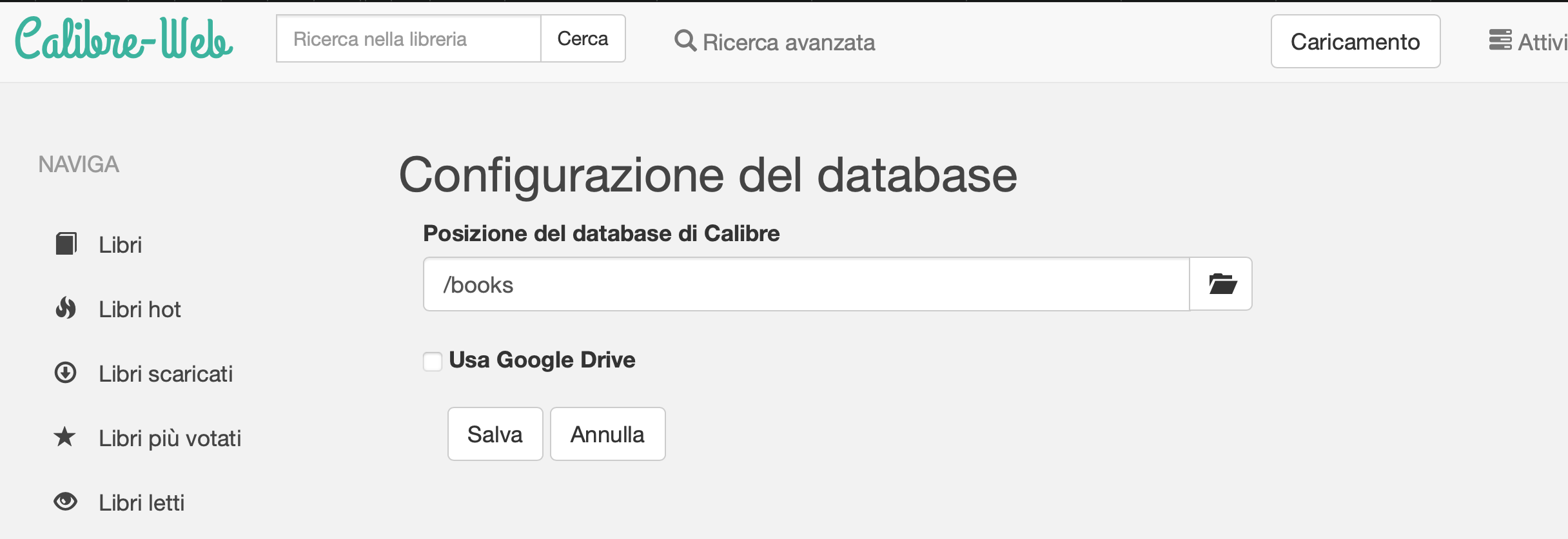
Task: Click the download icon for Libri scaricati
Action: [66, 373]
